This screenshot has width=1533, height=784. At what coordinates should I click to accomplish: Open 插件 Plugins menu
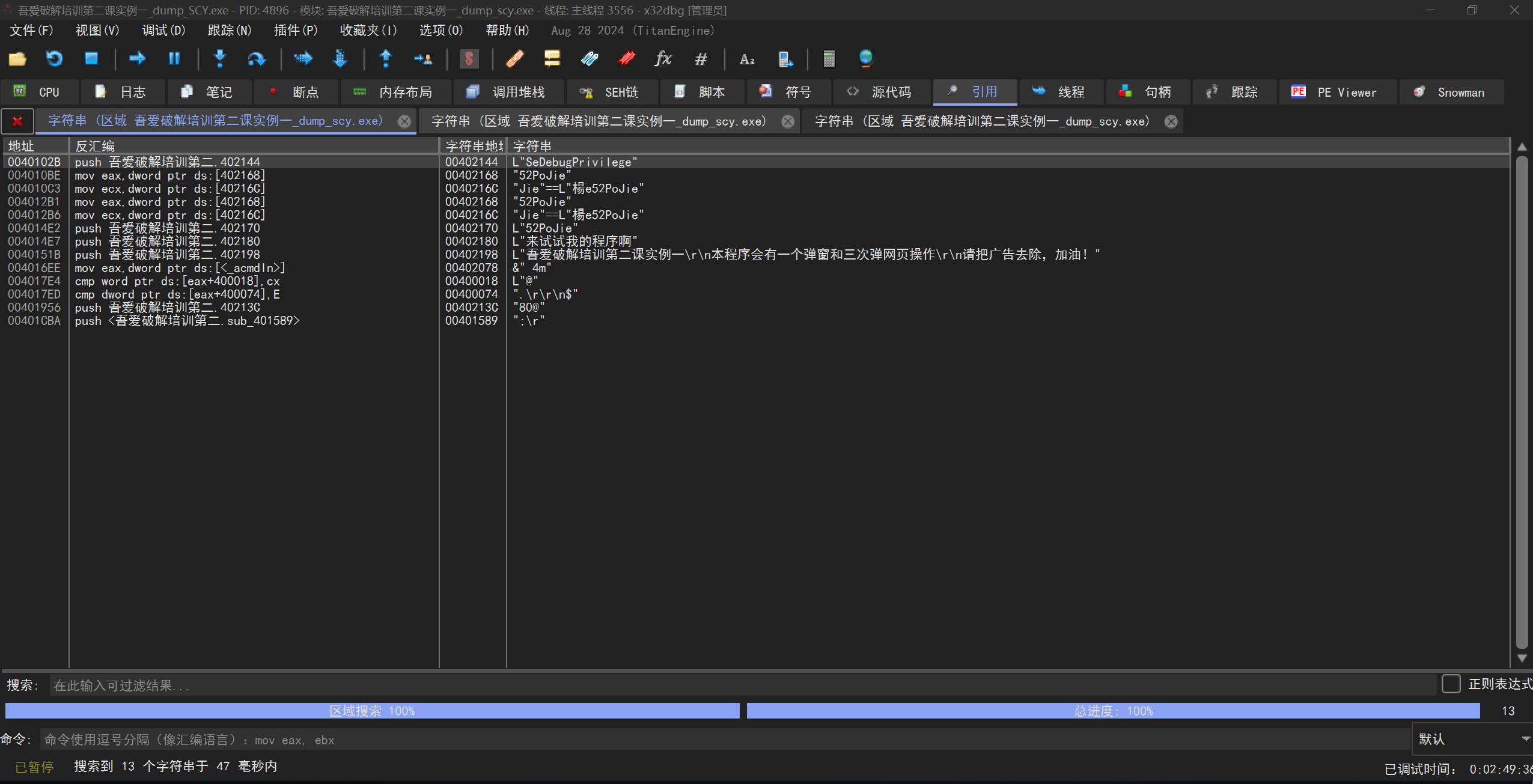294,31
